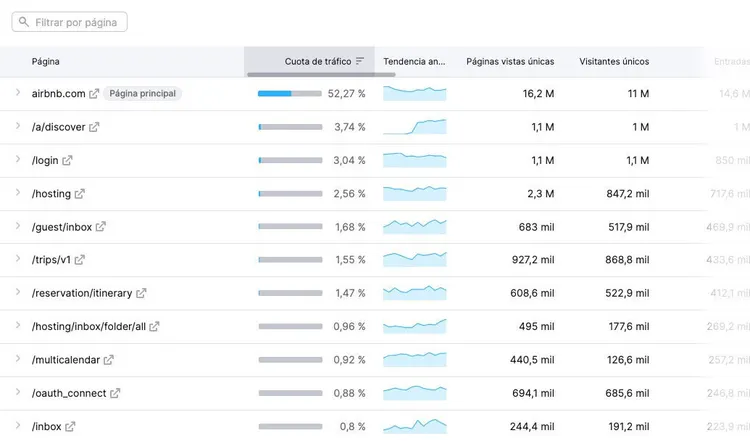Open /reservation/itinerary external link icon

point(141,293)
